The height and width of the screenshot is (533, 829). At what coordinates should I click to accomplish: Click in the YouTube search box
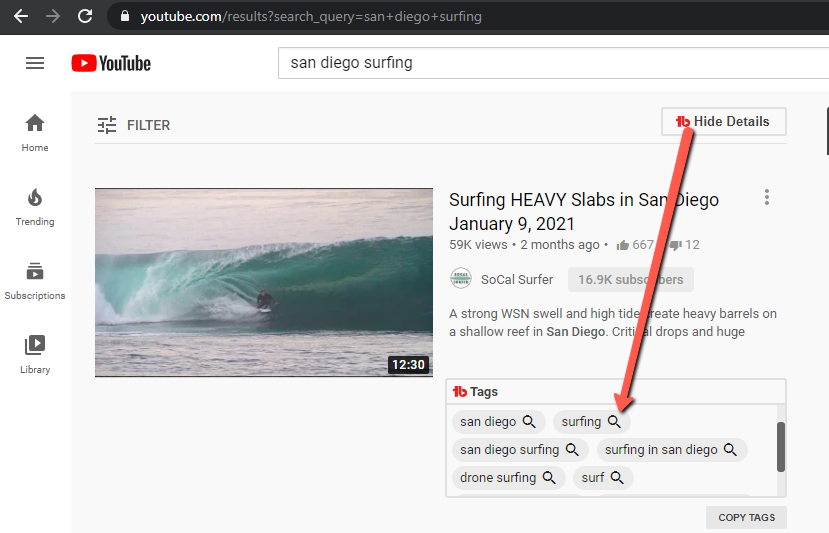click(550, 63)
